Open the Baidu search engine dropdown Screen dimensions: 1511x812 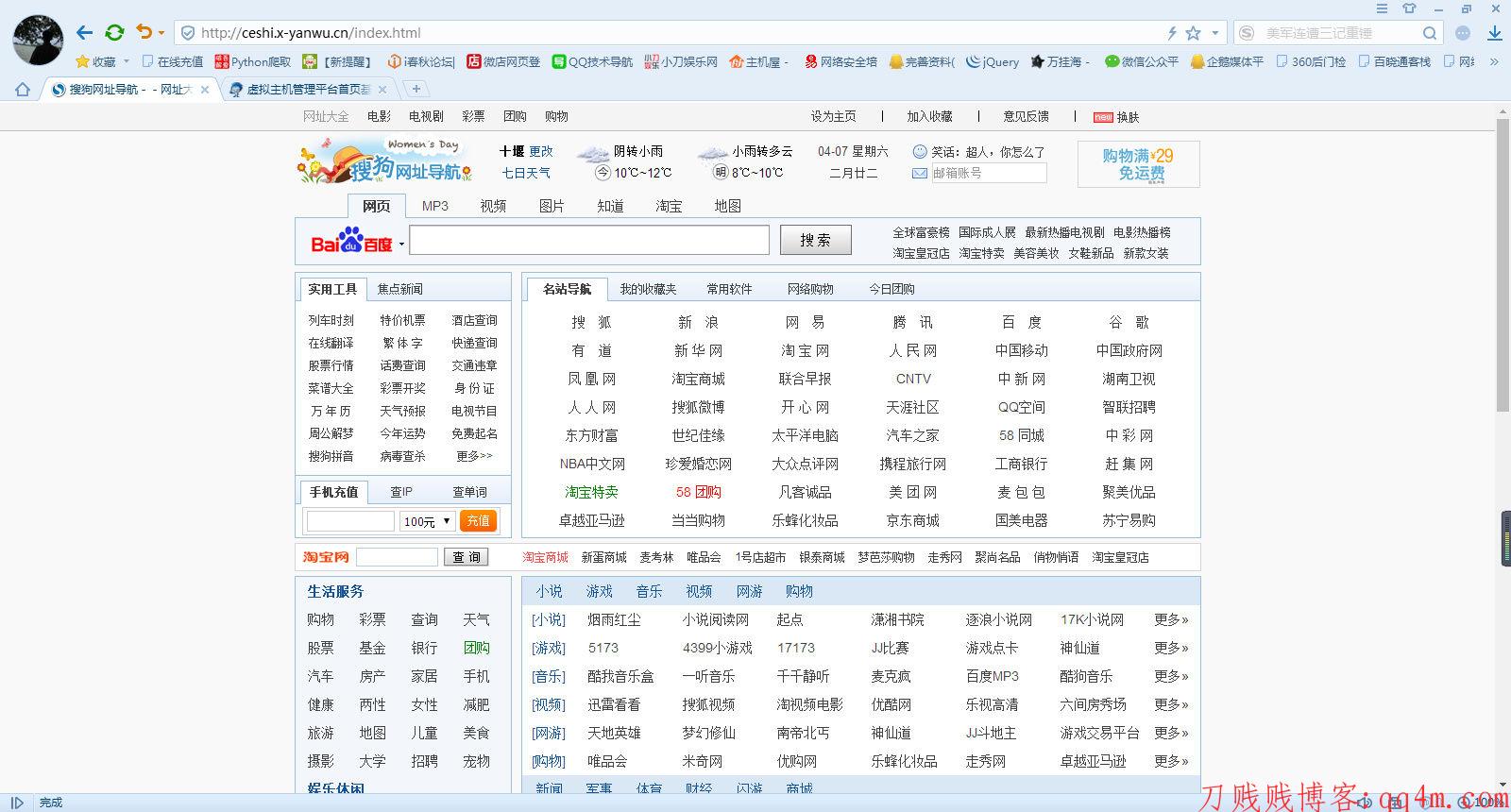click(x=401, y=244)
